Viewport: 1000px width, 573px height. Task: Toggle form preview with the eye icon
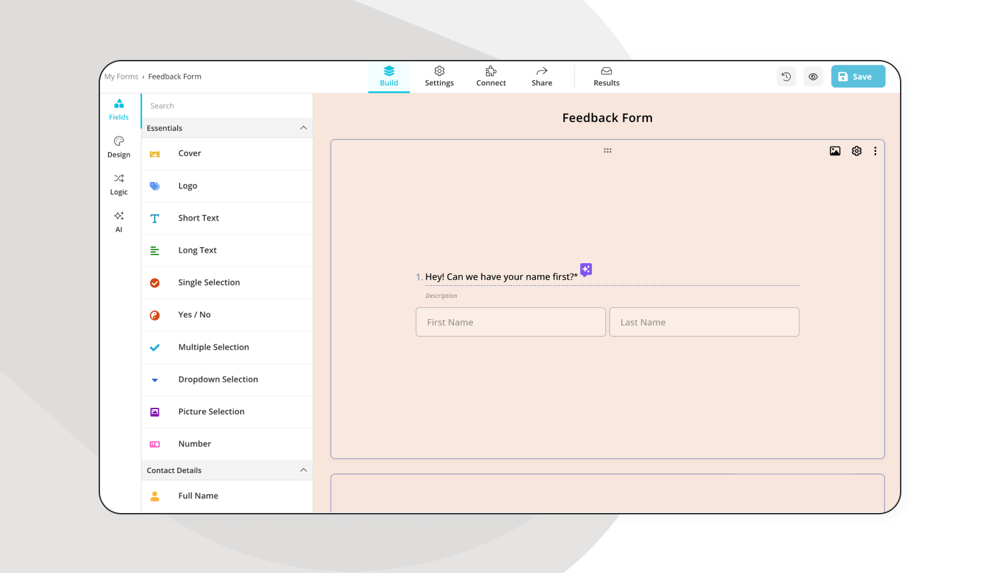click(x=813, y=77)
